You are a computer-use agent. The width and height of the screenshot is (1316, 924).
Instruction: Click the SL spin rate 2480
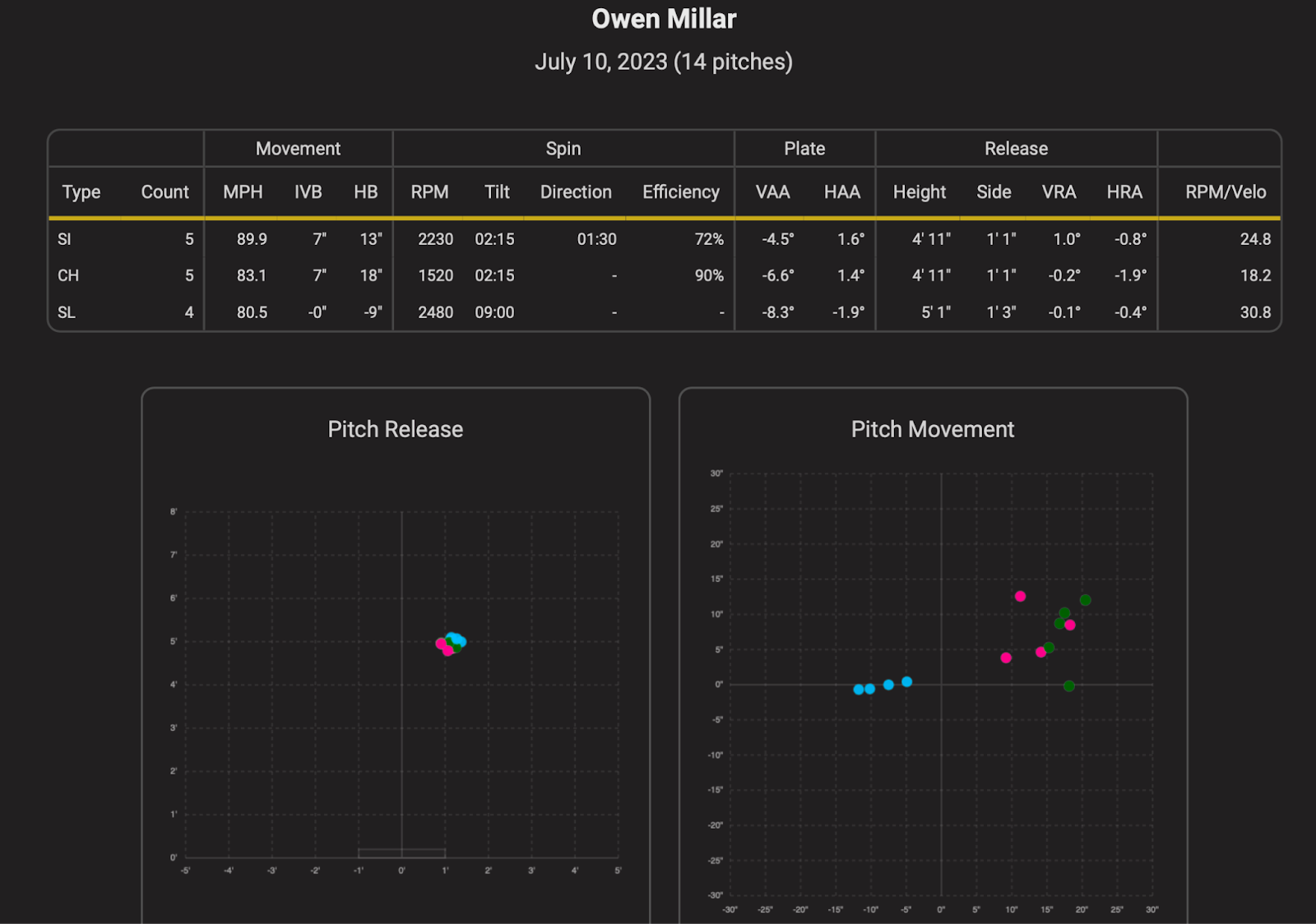[435, 312]
